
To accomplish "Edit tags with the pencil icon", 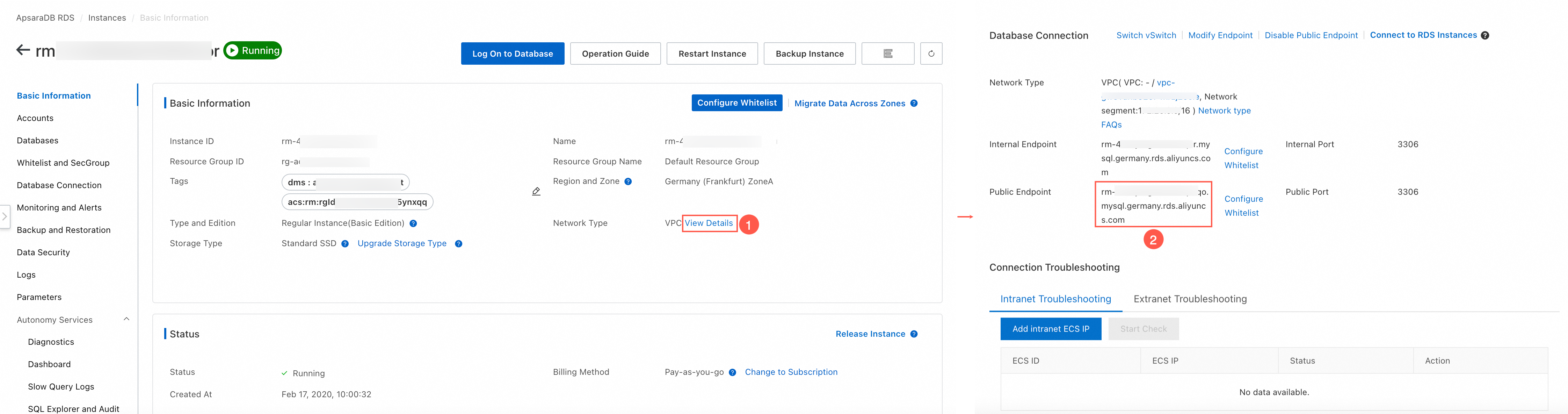I will [x=536, y=191].
